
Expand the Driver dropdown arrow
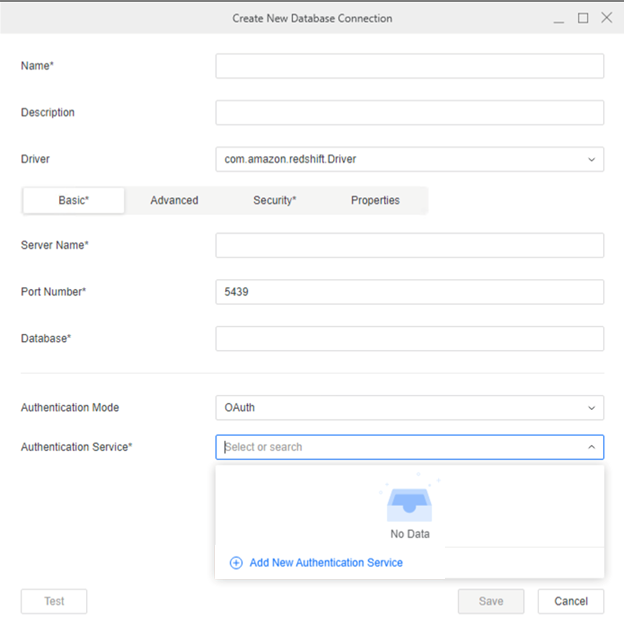[x=591, y=159]
